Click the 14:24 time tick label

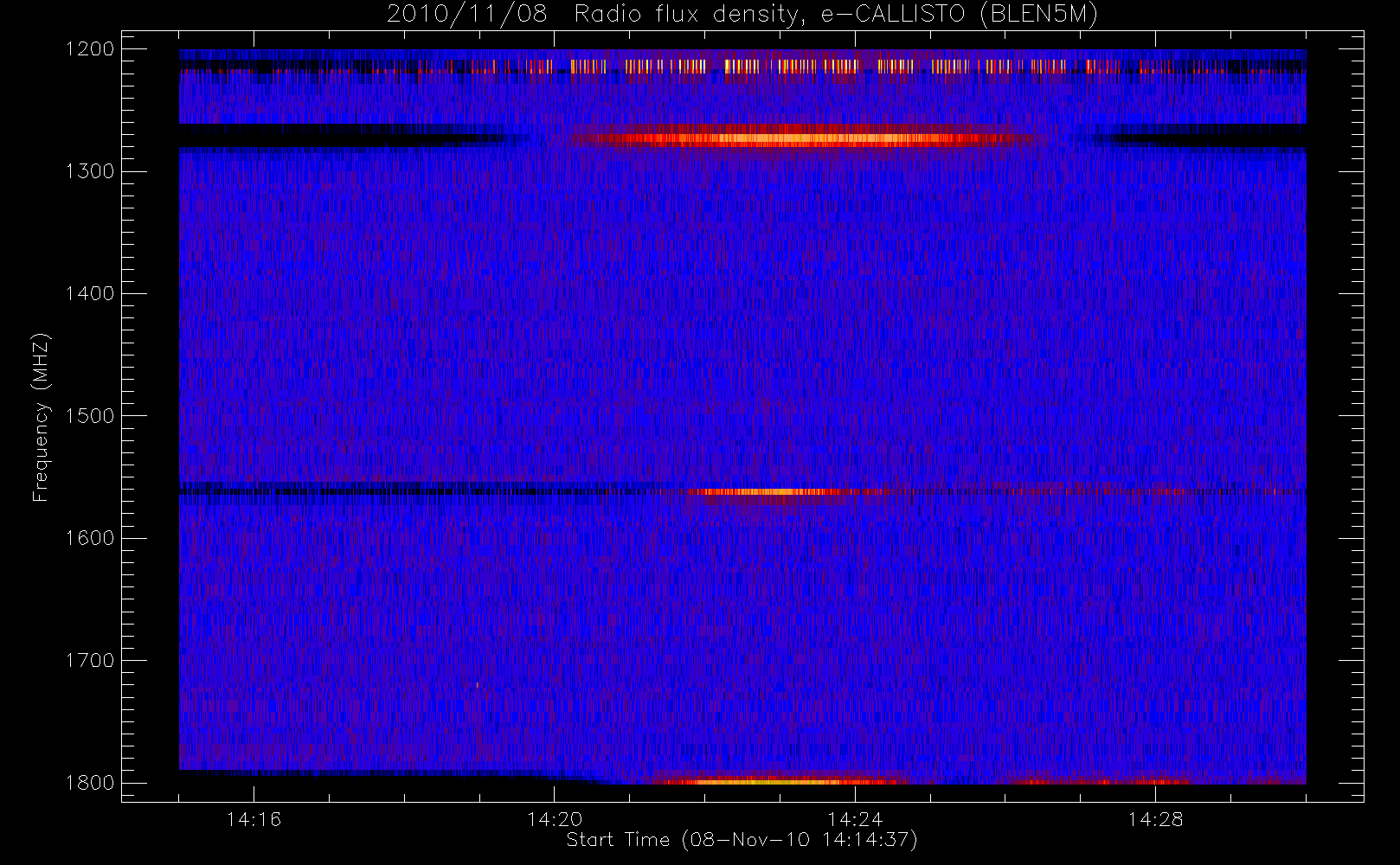(855, 819)
